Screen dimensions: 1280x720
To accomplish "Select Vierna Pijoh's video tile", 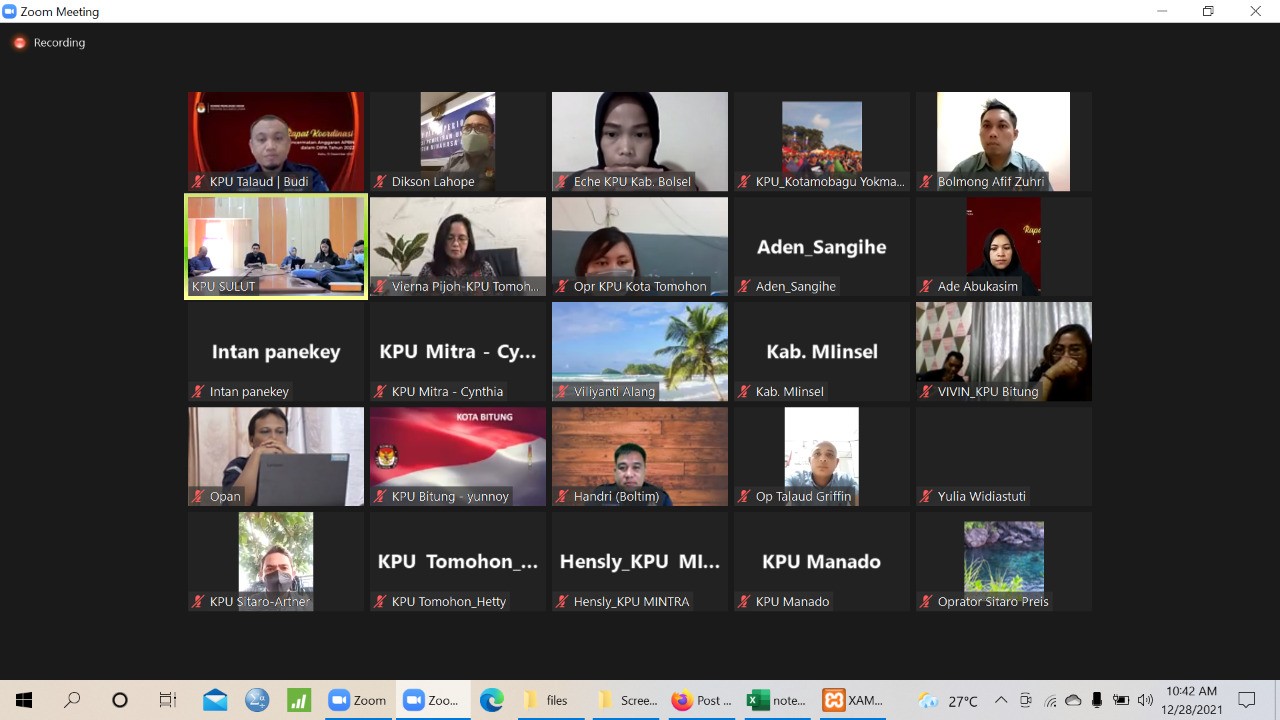I will (x=458, y=245).
